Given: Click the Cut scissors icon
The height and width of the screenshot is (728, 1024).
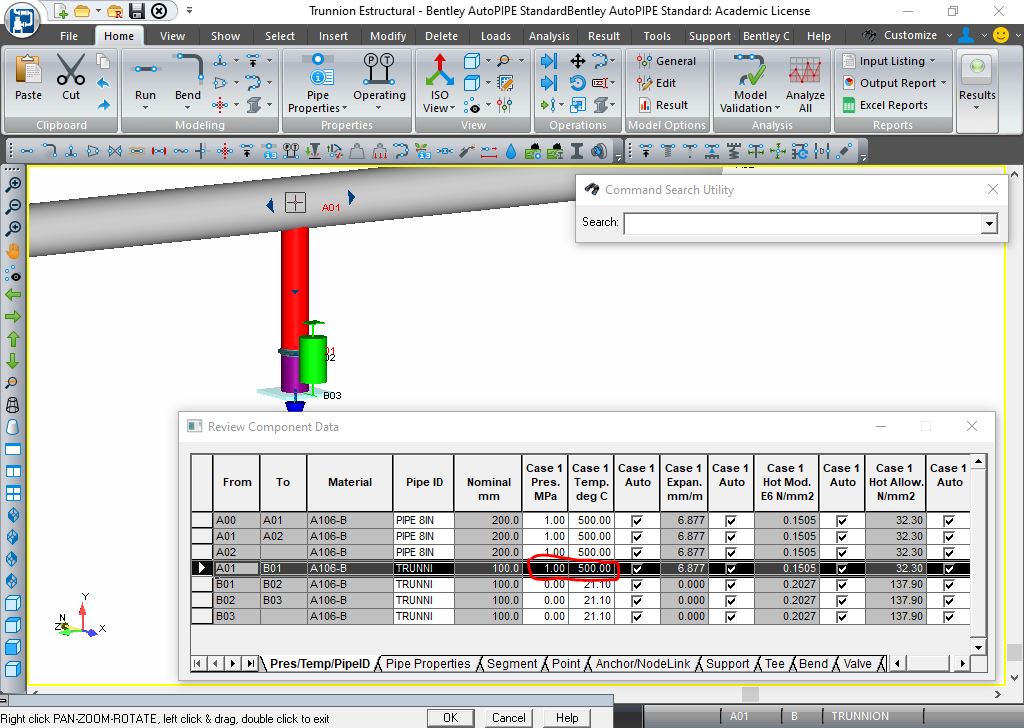Looking at the screenshot, I should [71, 70].
